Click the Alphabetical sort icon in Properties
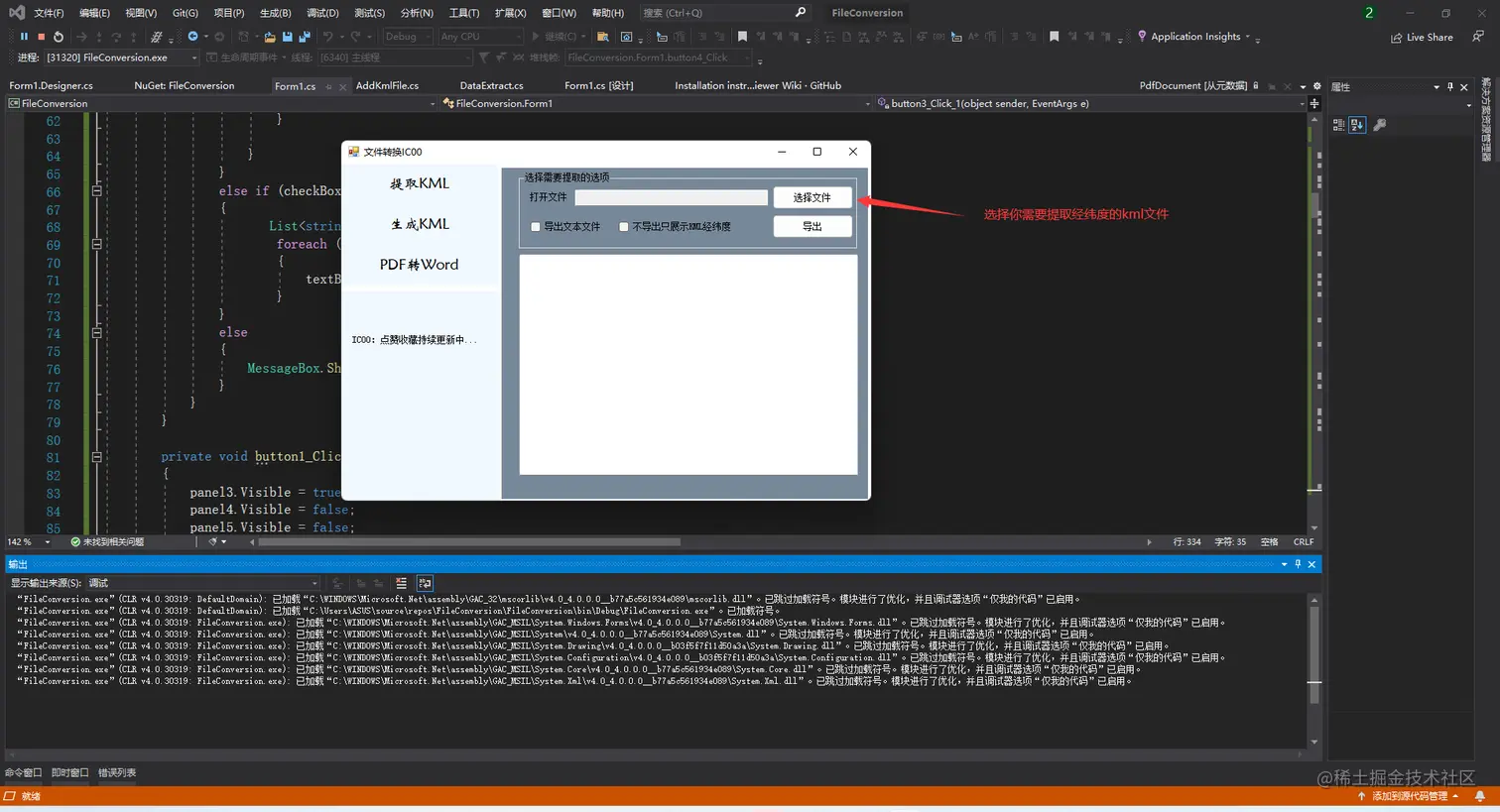Image resolution: width=1500 pixels, height=812 pixels. click(1357, 125)
